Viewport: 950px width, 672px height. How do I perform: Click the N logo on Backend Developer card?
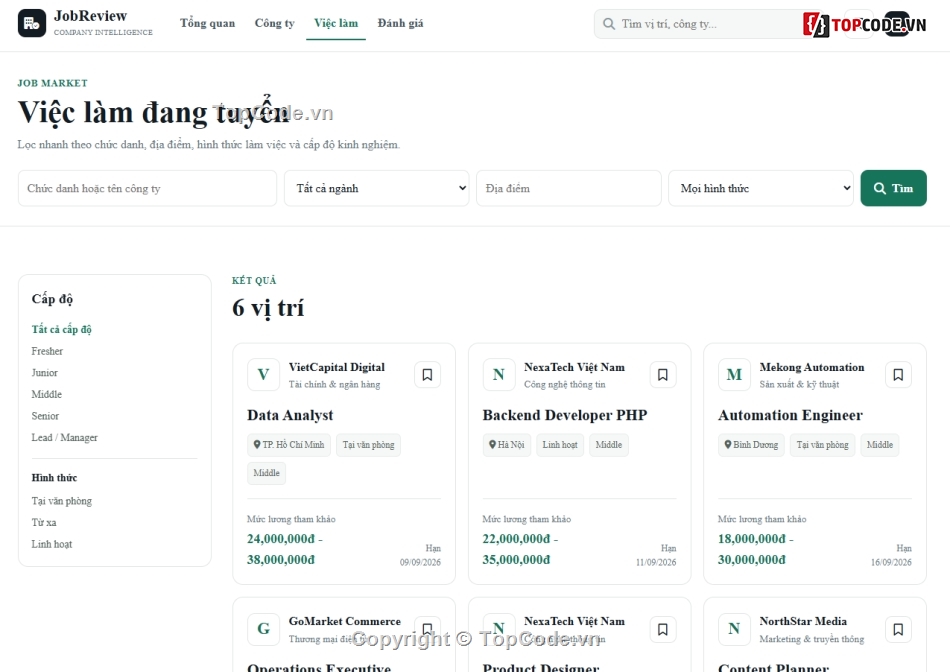point(499,374)
